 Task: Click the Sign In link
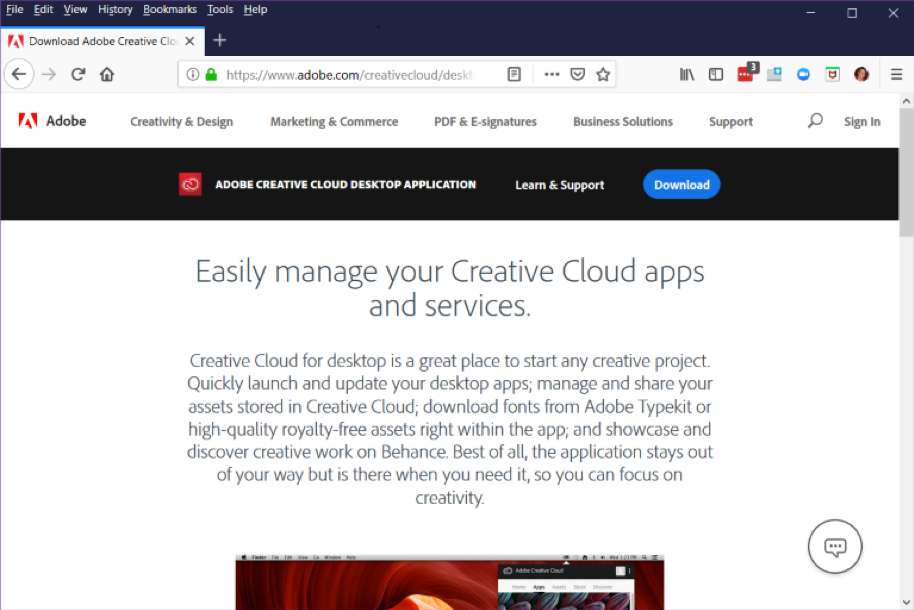point(862,121)
